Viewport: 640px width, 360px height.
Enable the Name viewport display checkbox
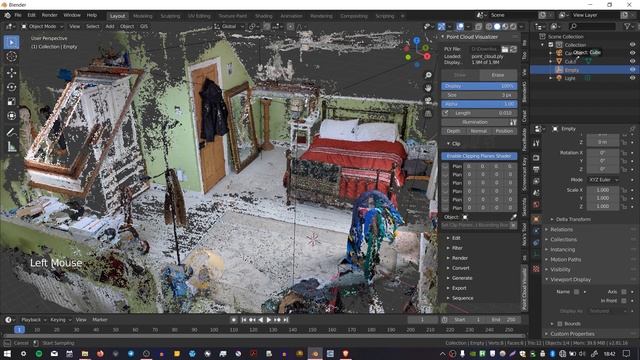pos(576,292)
